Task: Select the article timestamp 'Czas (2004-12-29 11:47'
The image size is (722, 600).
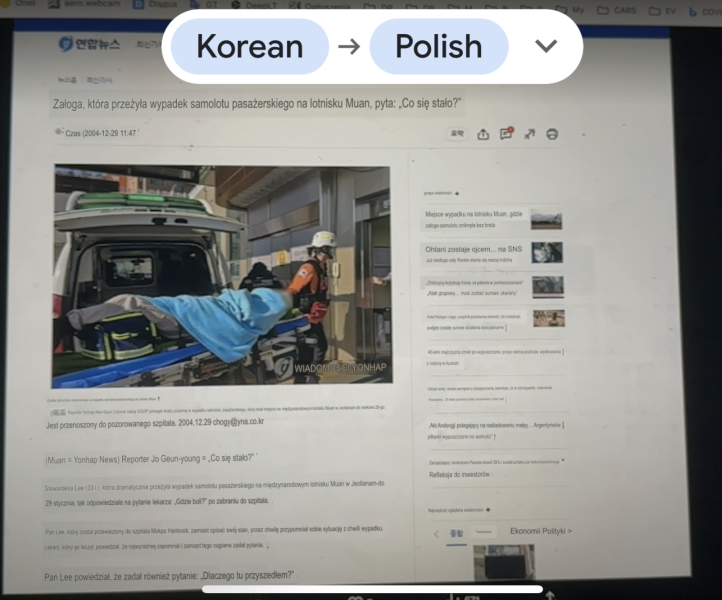Action: 100,133
